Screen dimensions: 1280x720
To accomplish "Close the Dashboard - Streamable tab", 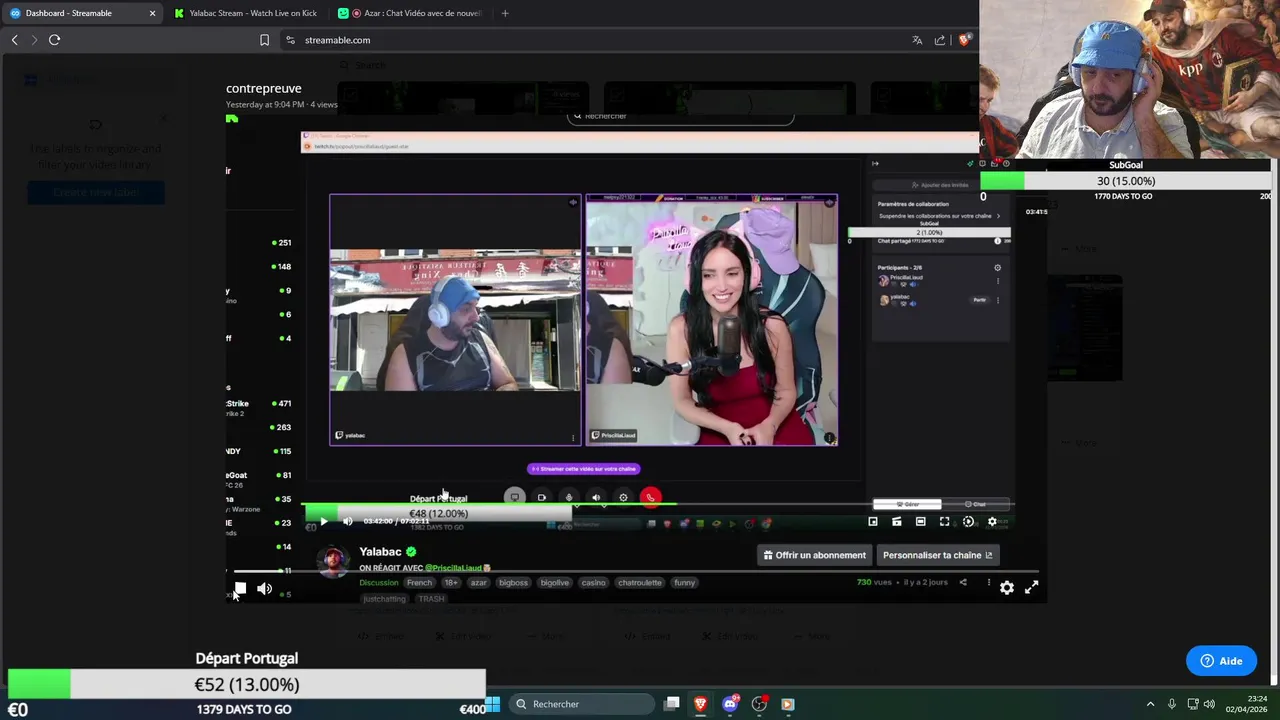I will pyautogui.click(x=152, y=13).
